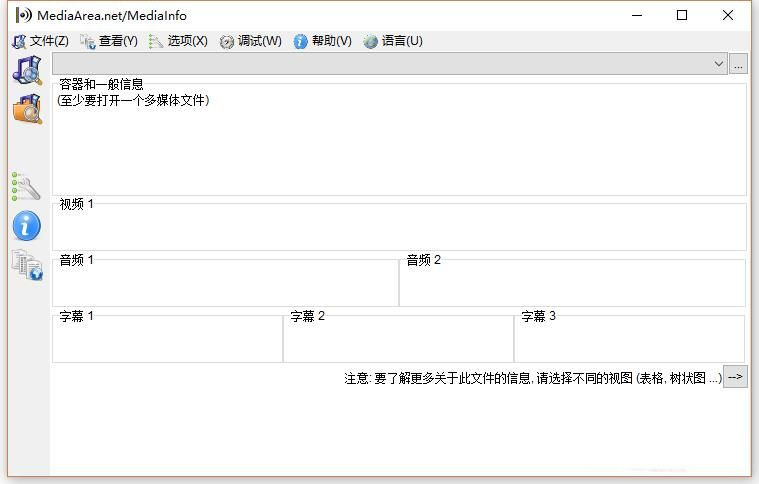Open the 查看(Y) menu
Screen dimensions: 759x484
click(109, 41)
